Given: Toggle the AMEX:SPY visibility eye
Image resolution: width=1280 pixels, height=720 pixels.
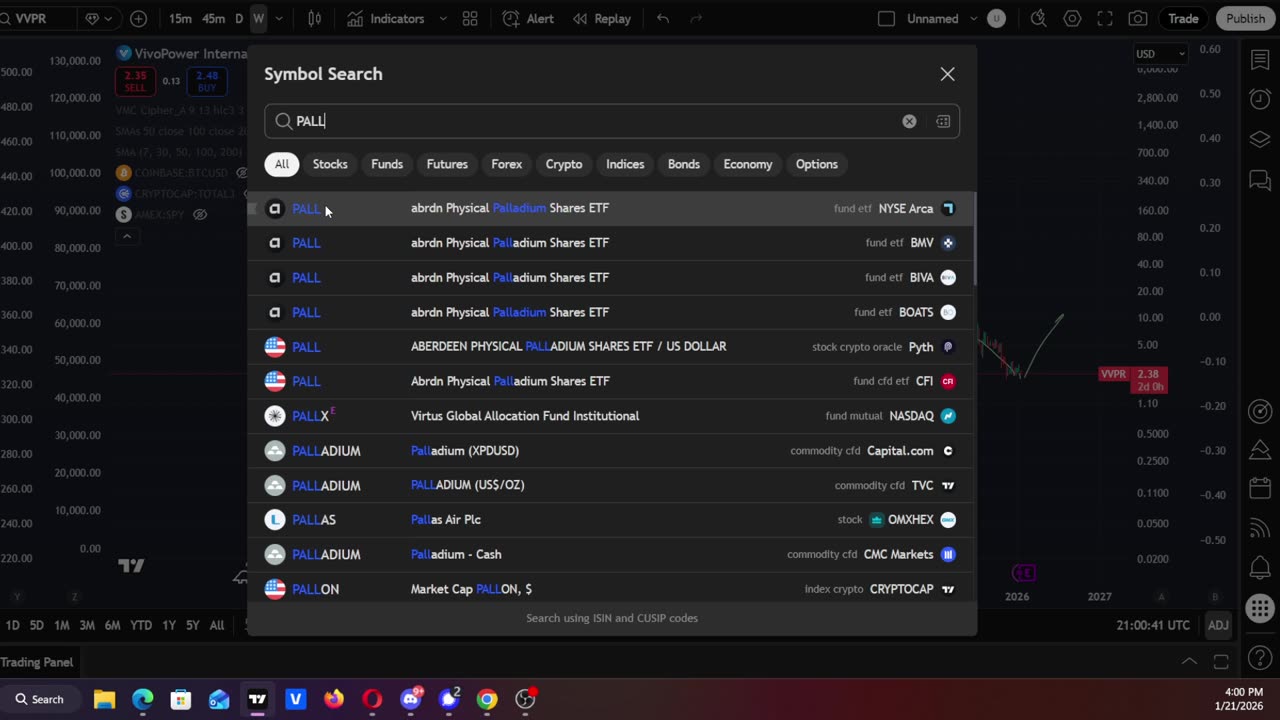Looking at the screenshot, I should tap(200, 215).
